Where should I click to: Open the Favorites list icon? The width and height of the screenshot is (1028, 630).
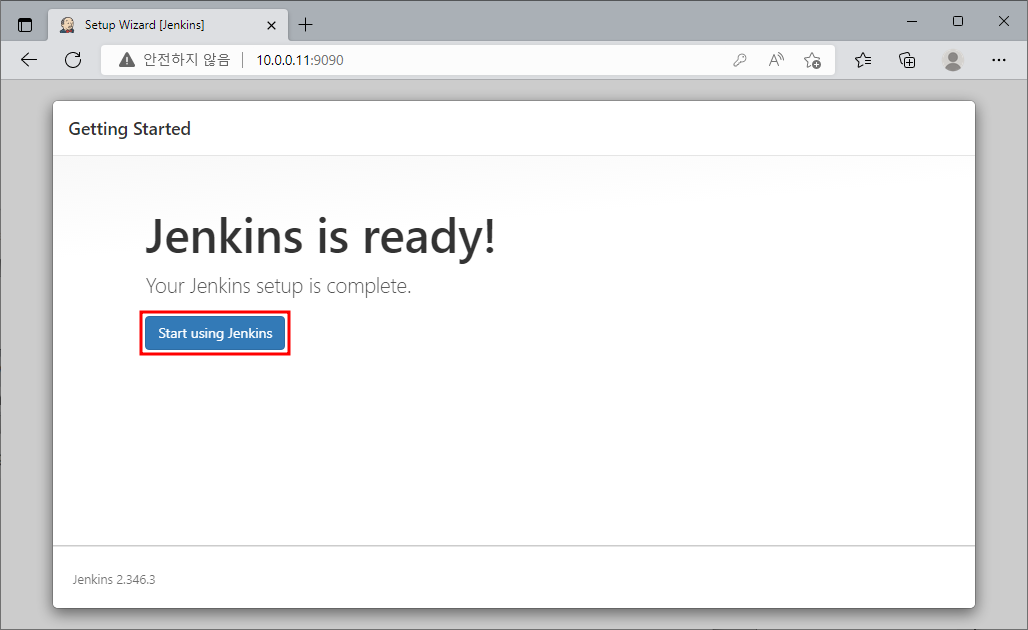coord(863,60)
